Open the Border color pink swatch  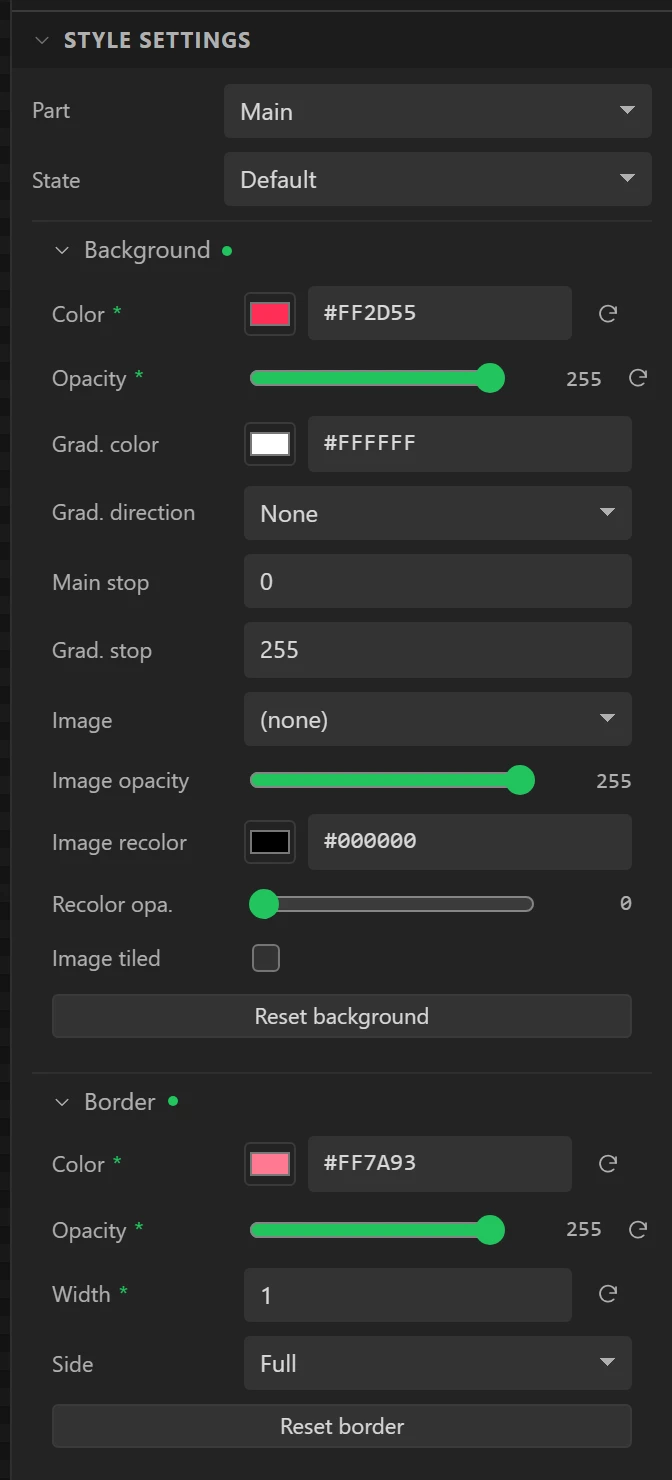click(270, 1164)
